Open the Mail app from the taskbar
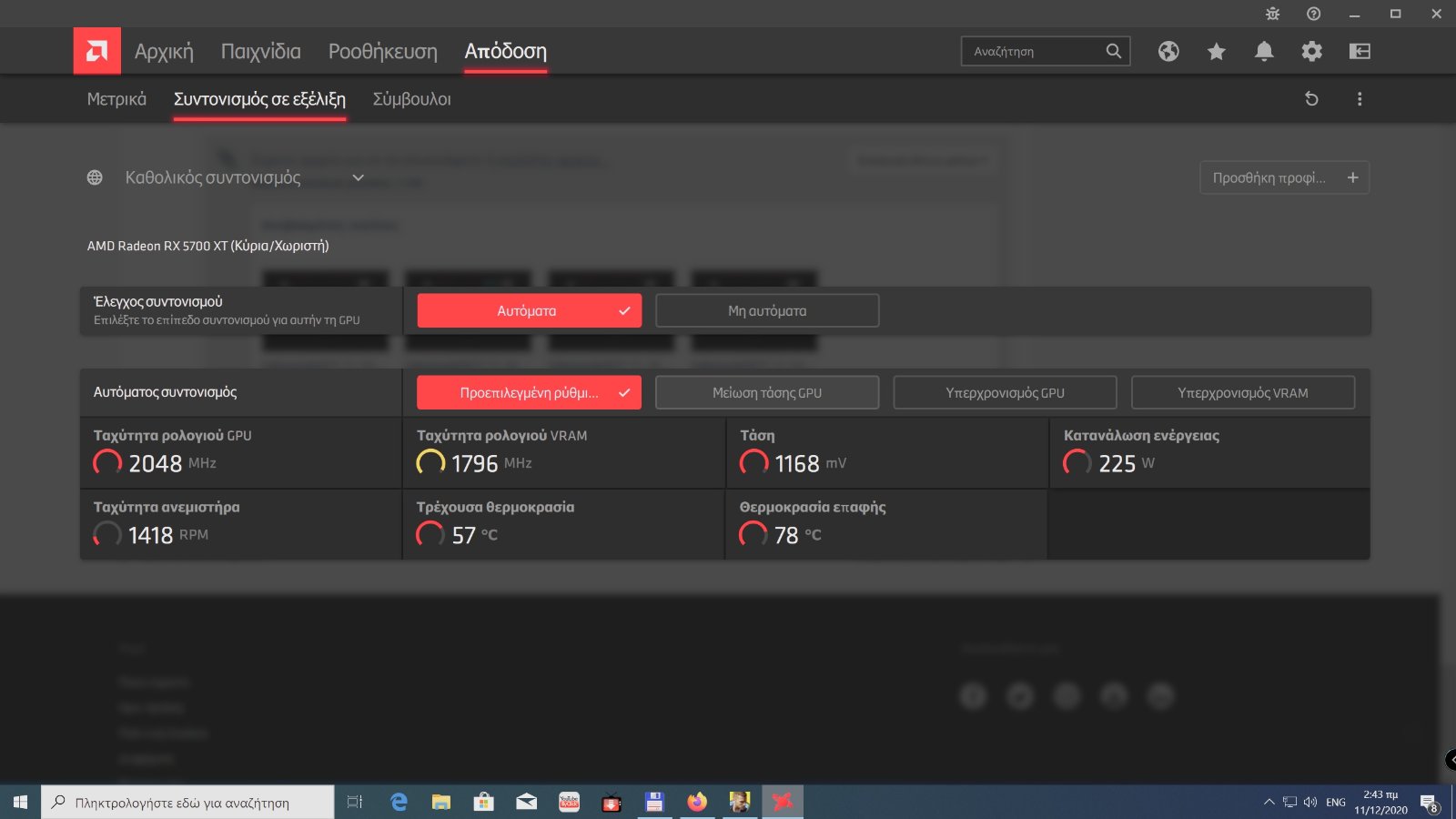The width and height of the screenshot is (1456, 819). point(527,802)
